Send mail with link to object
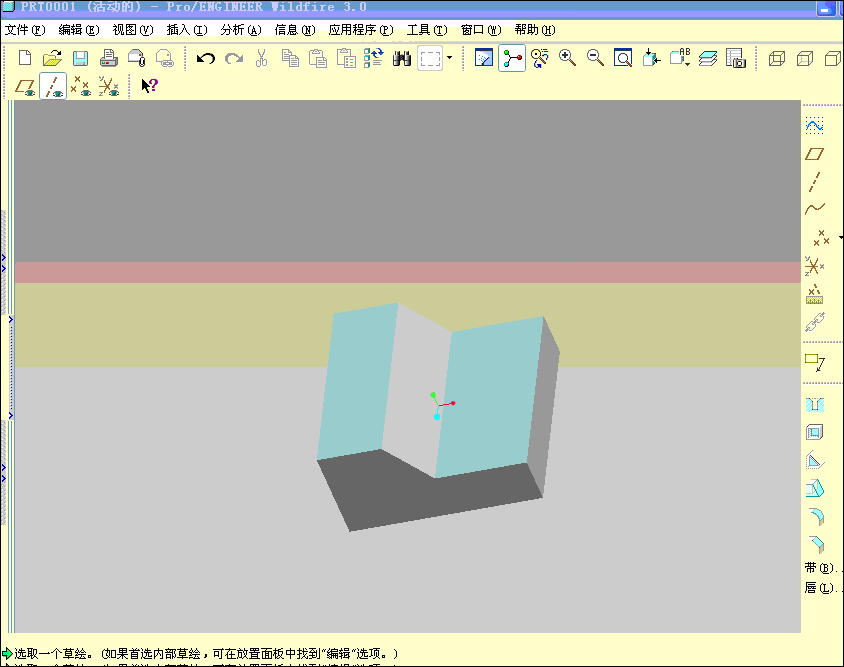Viewport: 844px width, 667px height. (164, 58)
